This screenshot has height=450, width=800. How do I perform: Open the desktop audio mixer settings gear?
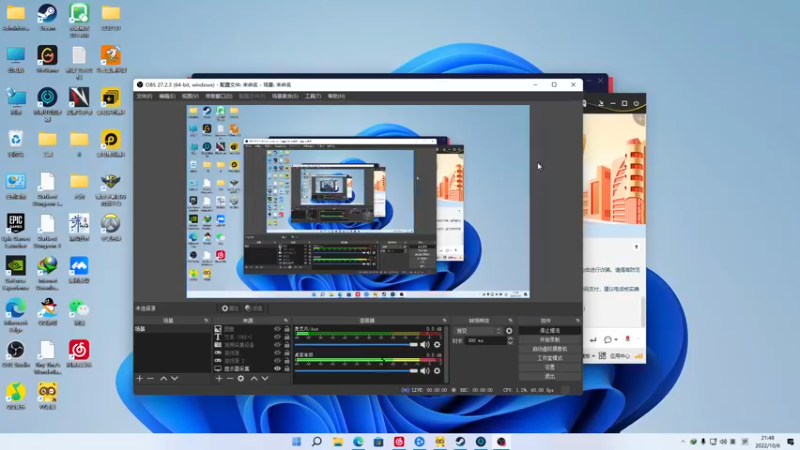point(437,371)
